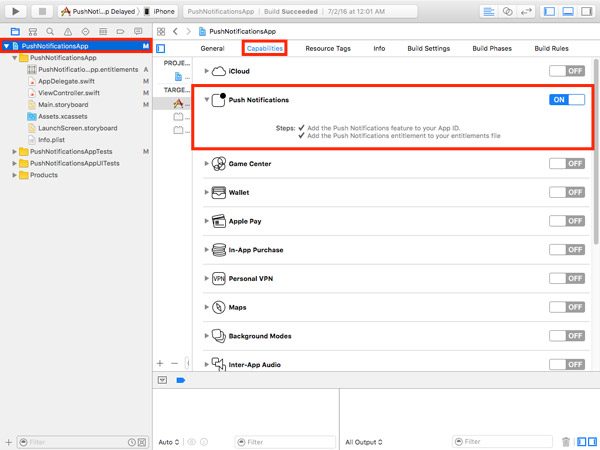Turn off Push Notifications switch

click(567, 100)
